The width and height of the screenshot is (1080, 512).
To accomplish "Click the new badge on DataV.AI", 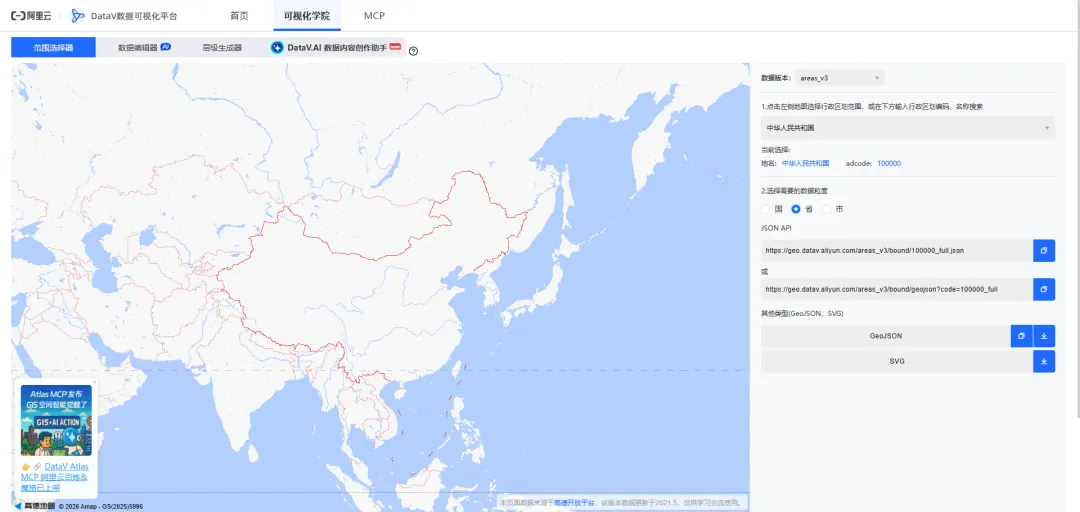I will coord(395,47).
